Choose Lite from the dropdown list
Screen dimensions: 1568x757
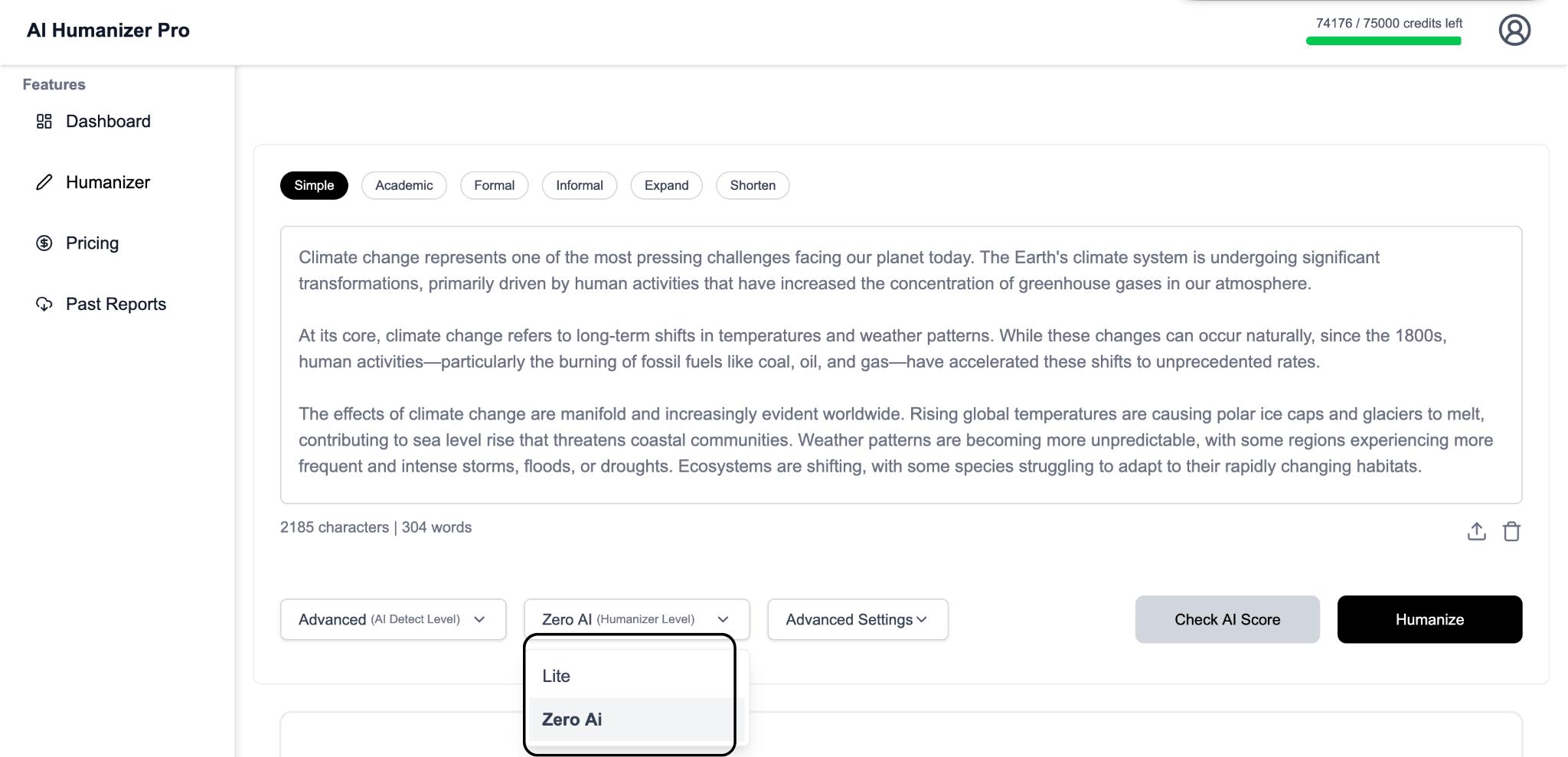(x=557, y=676)
